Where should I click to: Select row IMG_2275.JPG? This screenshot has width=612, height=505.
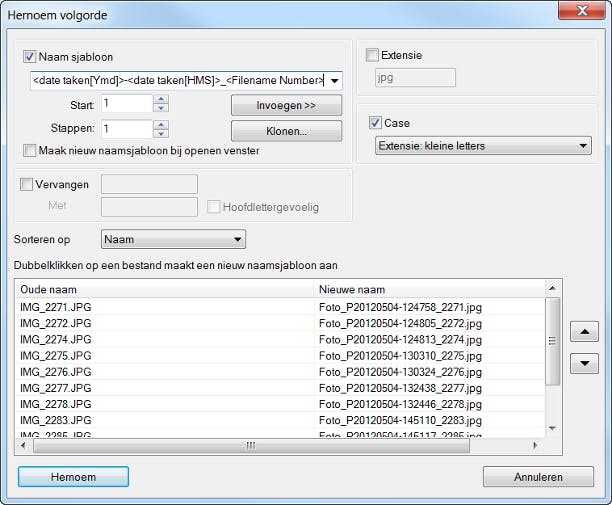55,356
